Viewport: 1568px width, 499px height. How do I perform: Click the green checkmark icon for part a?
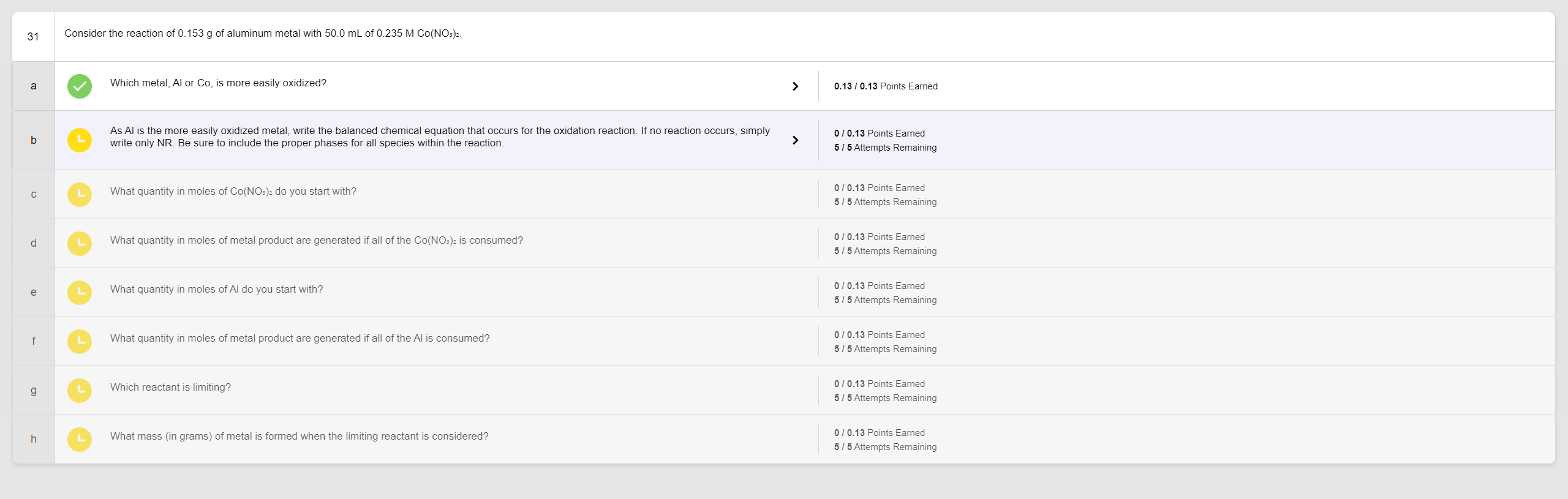pos(80,86)
